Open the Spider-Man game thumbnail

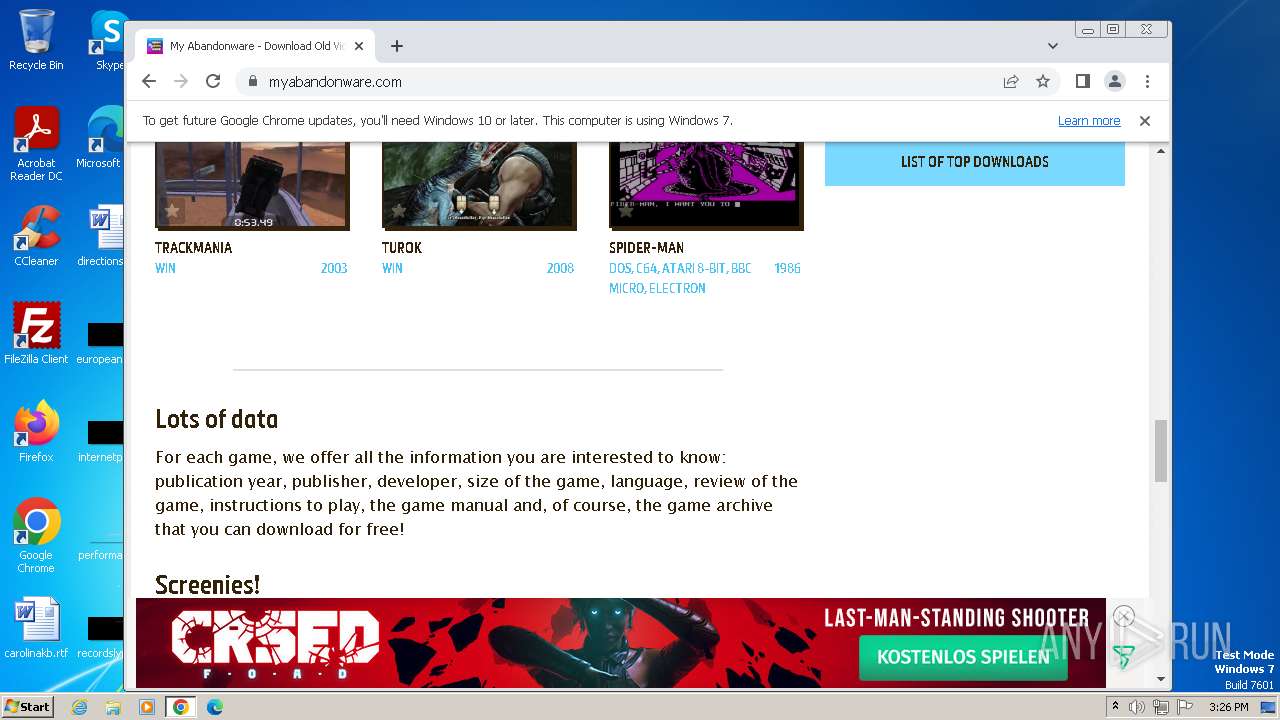[706, 185]
